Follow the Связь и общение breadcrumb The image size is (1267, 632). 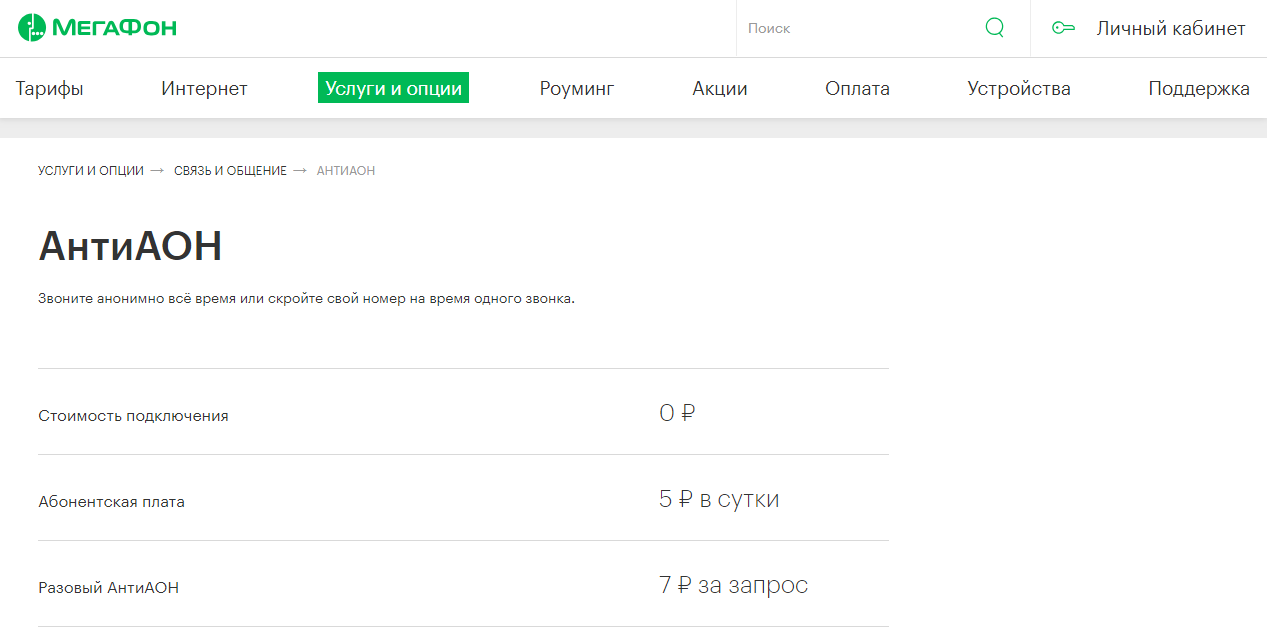(x=230, y=171)
